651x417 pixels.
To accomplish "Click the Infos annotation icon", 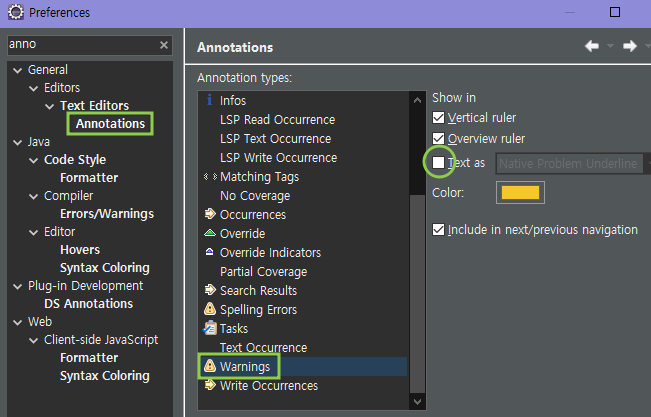I will [210, 100].
